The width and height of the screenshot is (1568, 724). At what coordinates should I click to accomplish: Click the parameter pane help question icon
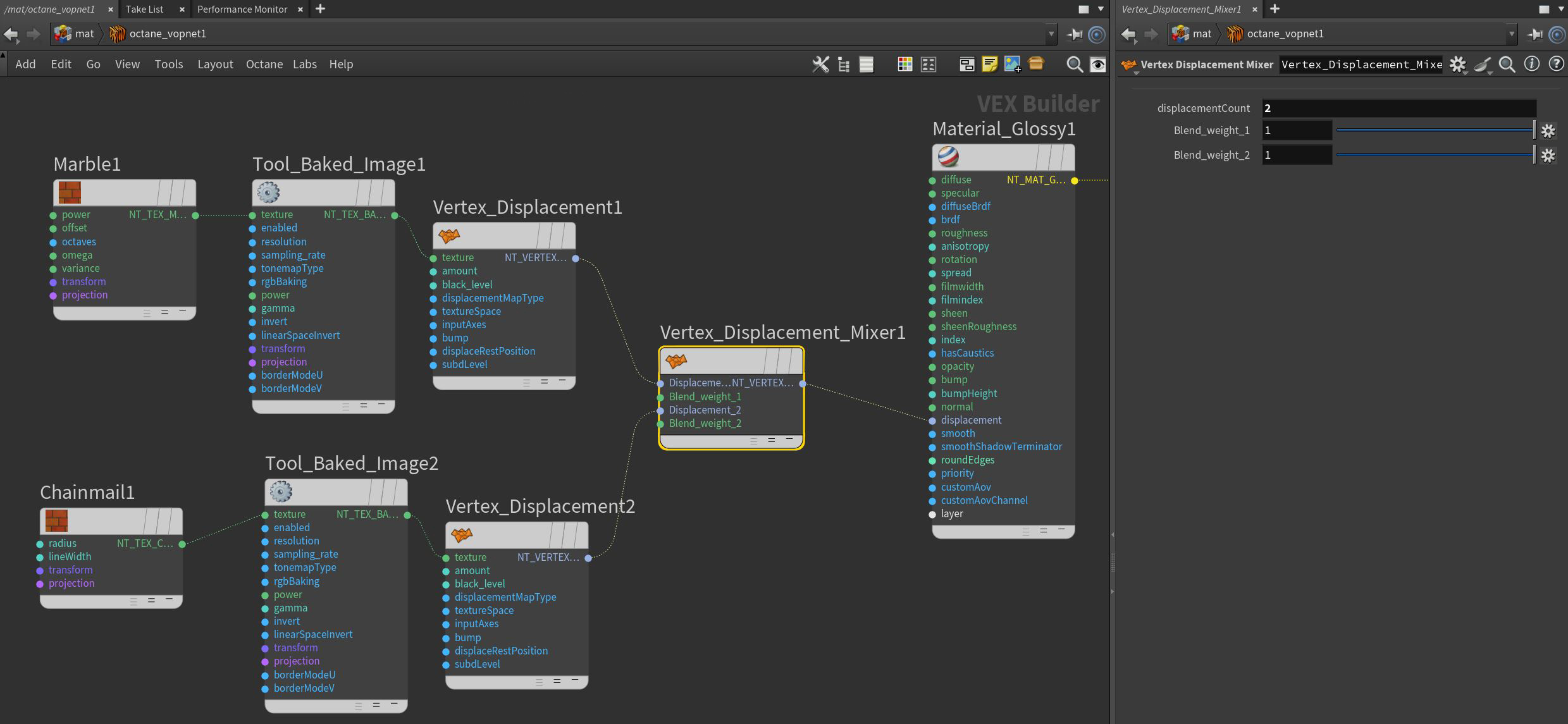pos(1556,64)
